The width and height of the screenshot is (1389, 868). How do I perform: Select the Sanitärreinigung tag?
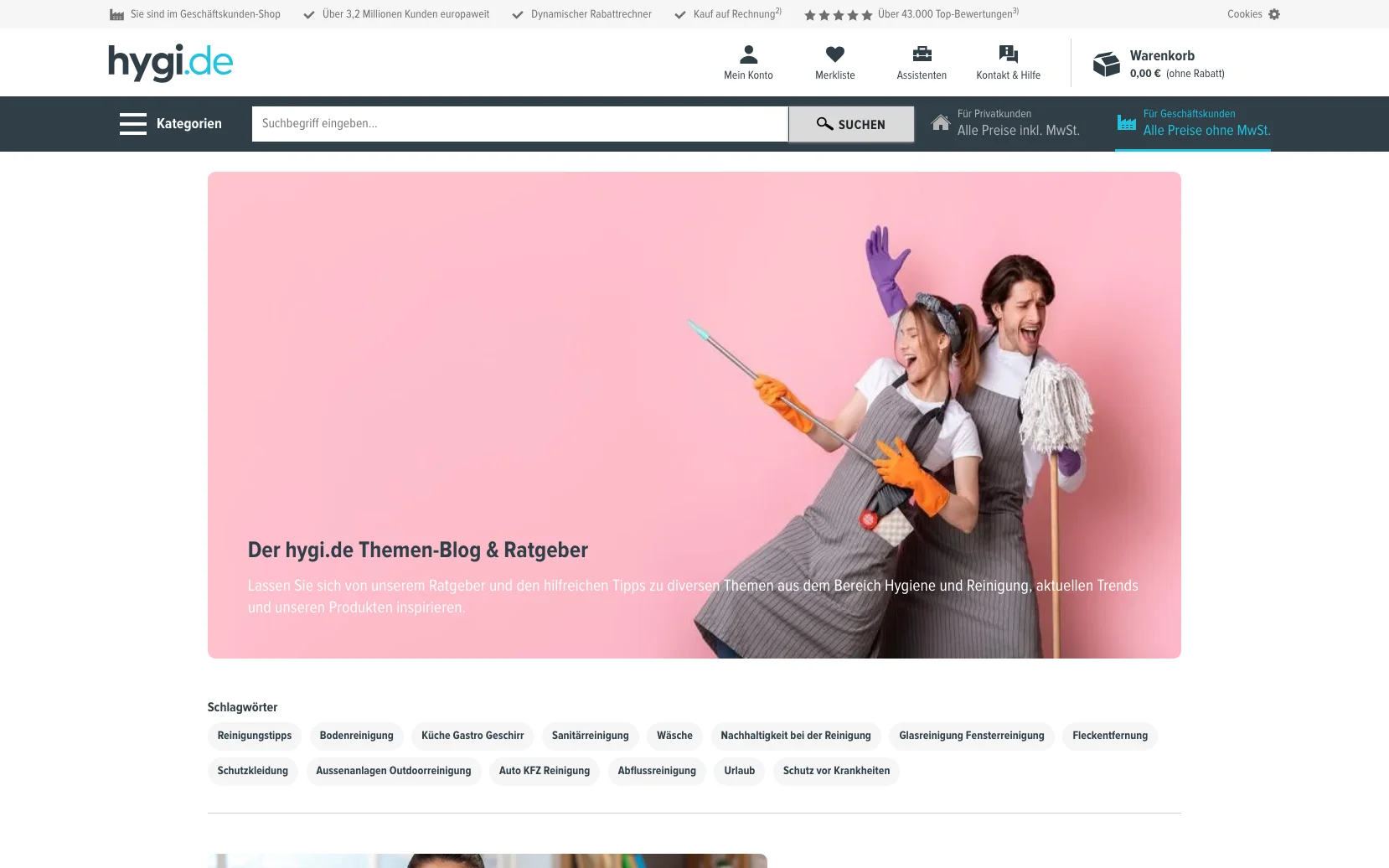pyautogui.click(x=591, y=736)
